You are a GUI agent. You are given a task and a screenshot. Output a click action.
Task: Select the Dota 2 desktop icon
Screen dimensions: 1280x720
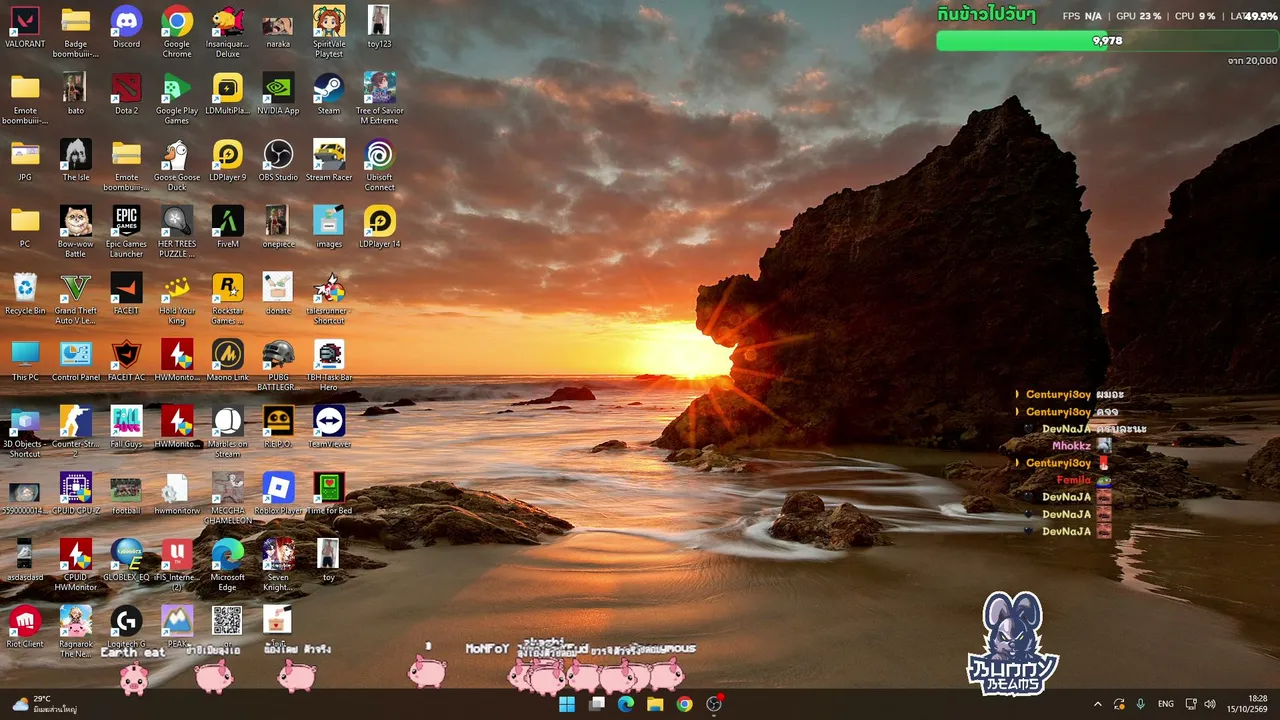126,94
